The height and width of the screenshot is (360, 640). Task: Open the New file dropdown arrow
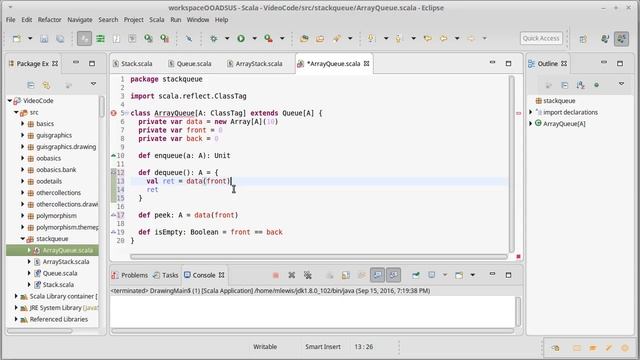tap(30, 38)
